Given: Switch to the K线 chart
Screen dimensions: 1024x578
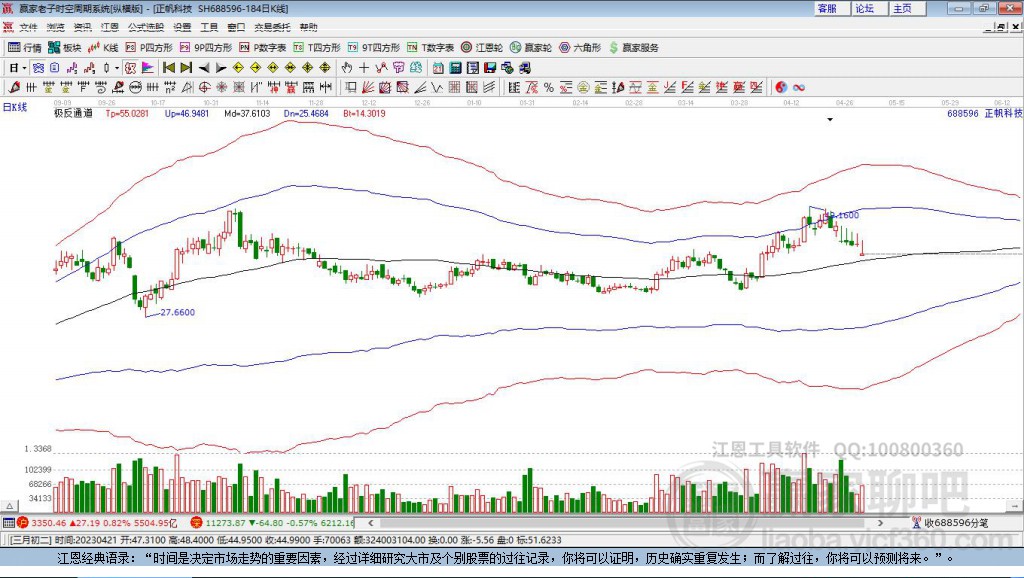Looking at the screenshot, I should (x=103, y=48).
